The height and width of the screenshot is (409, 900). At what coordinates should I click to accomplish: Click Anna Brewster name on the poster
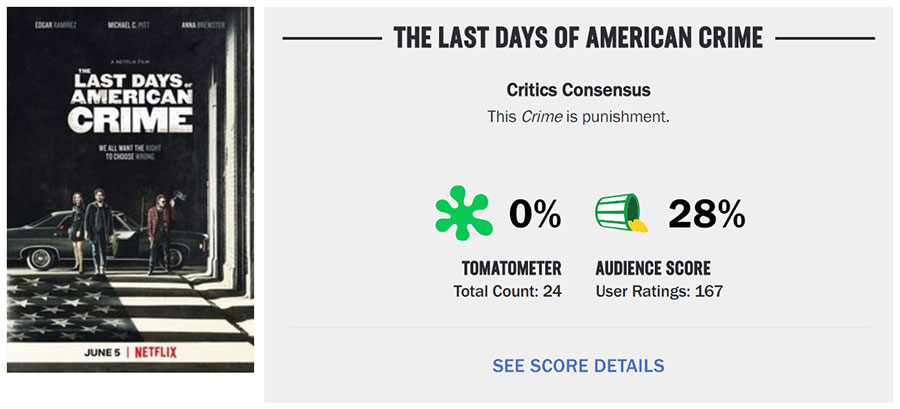click(x=203, y=25)
